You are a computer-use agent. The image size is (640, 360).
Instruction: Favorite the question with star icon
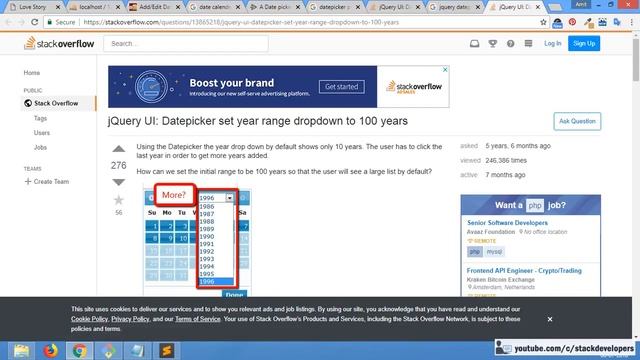119,200
